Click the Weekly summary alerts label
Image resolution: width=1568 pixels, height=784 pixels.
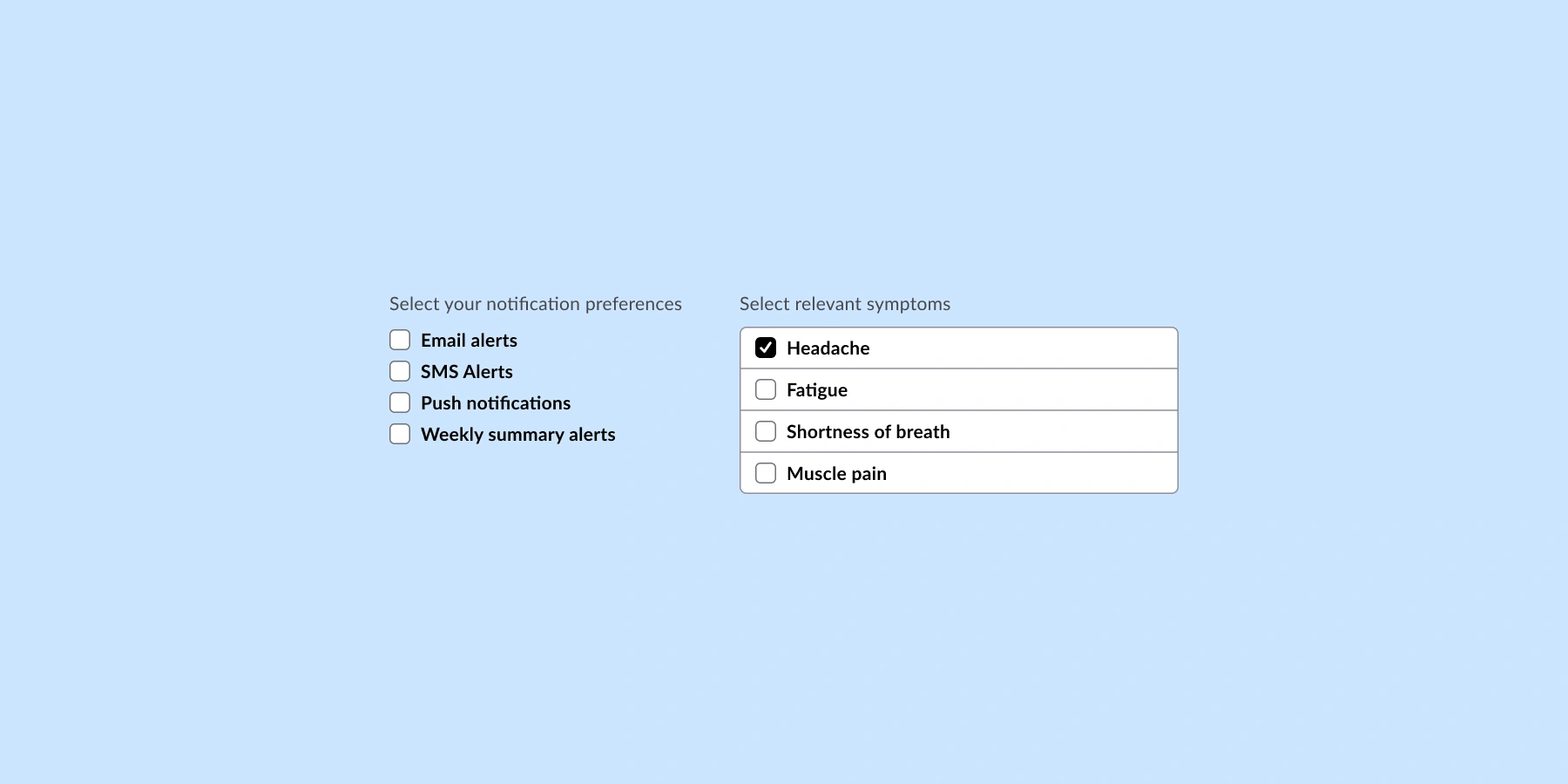click(x=518, y=434)
